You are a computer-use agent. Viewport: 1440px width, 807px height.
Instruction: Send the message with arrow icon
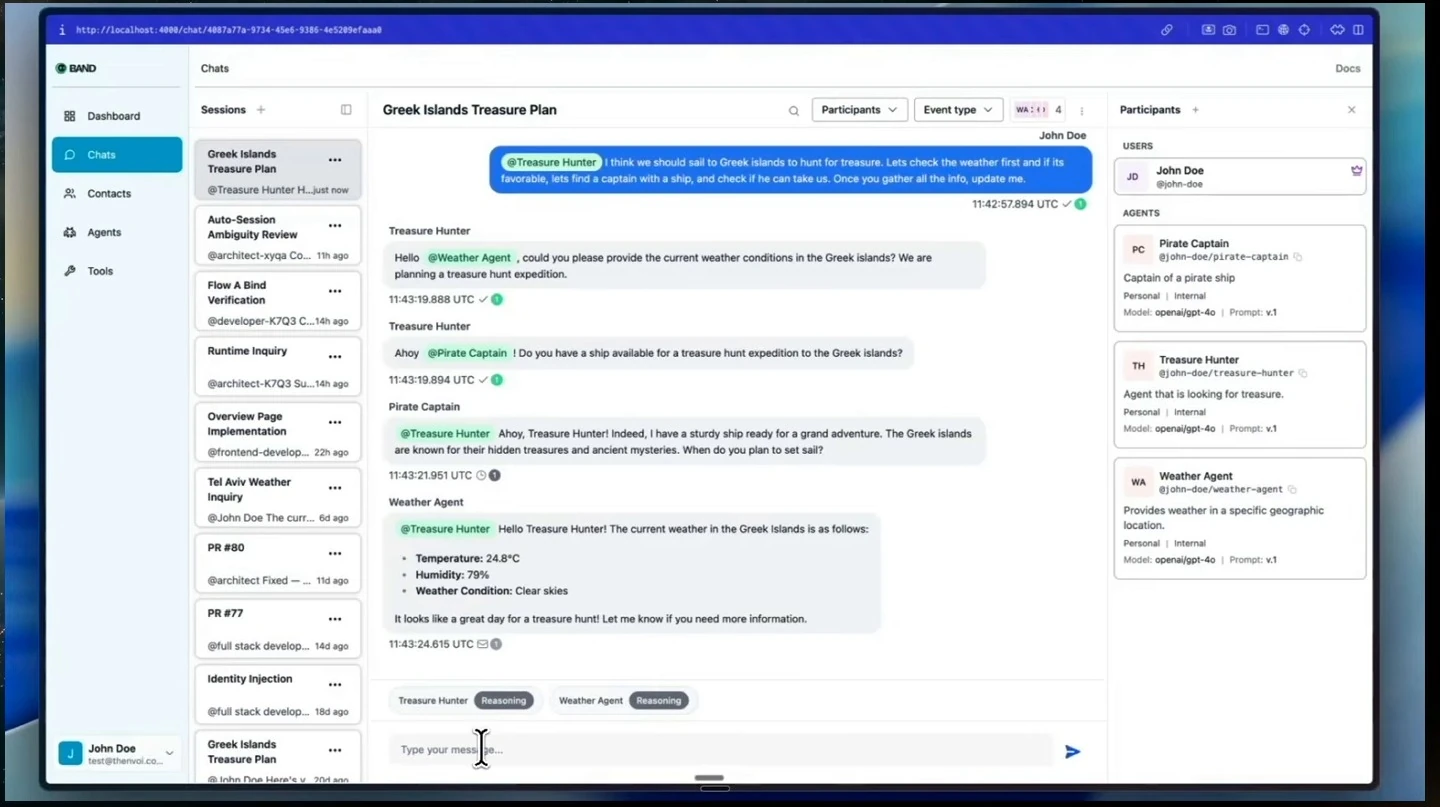(1073, 751)
